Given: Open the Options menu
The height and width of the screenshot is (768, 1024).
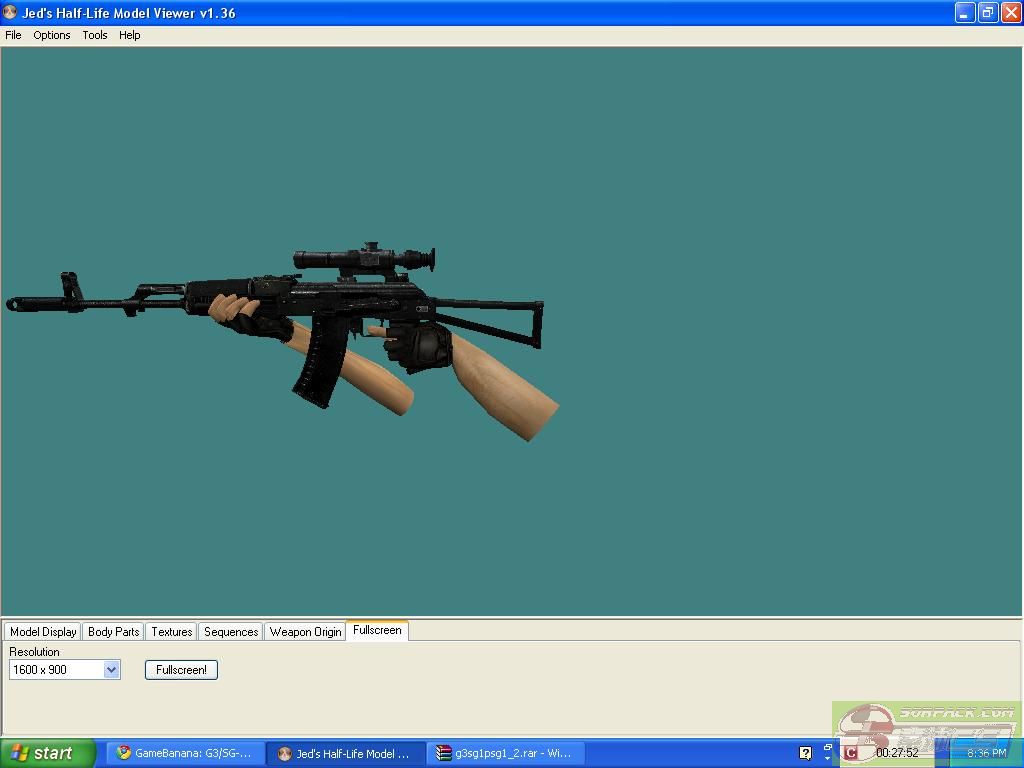Looking at the screenshot, I should pyautogui.click(x=52, y=35).
